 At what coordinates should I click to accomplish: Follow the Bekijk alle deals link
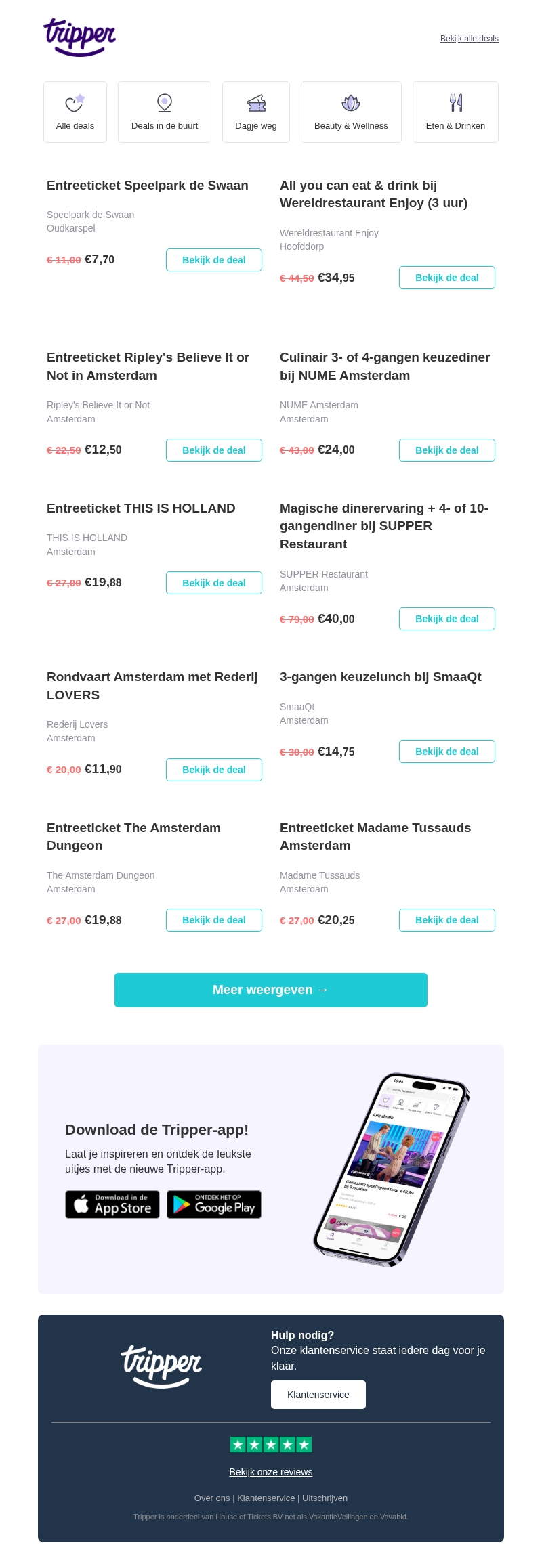pos(470,39)
